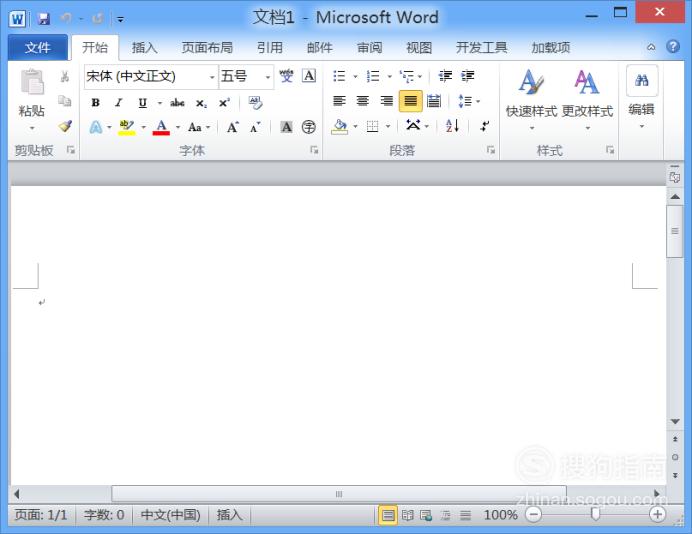
Task: Switch to 引用 (References) tab
Action: click(270, 47)
